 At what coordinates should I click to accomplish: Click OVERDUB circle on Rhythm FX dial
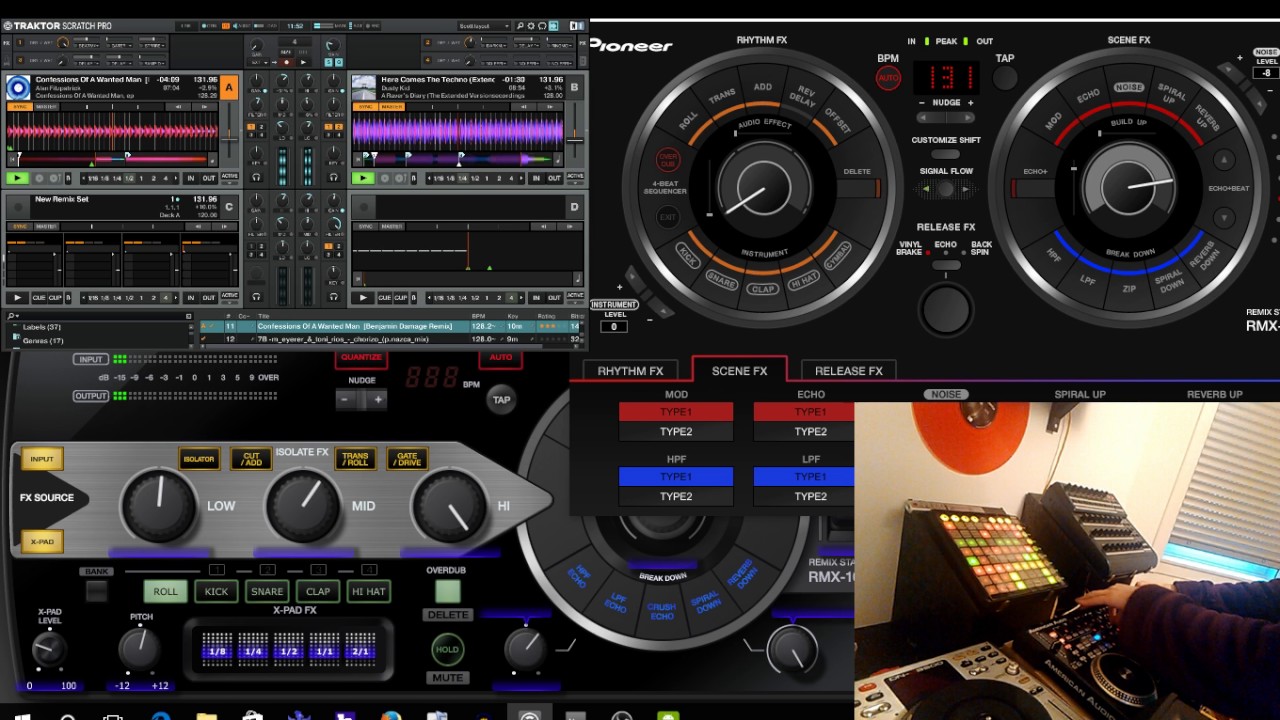pyautogui.click(x=668, y=159)
